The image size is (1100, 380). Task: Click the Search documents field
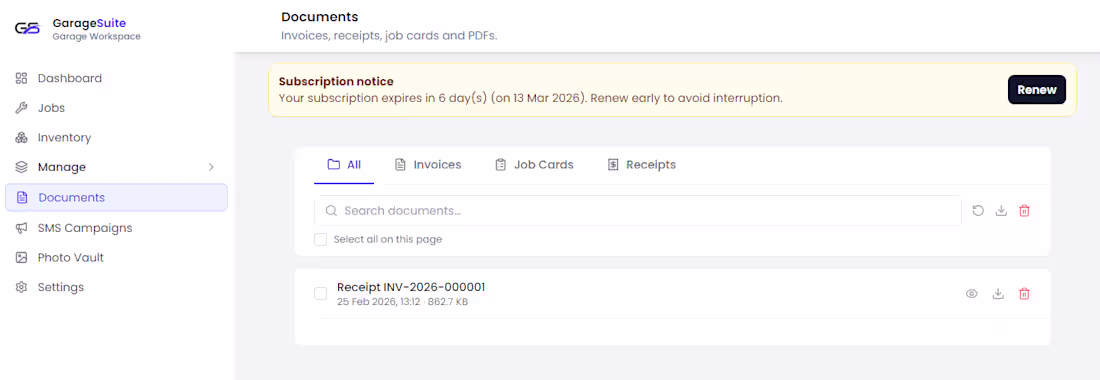coord(638,210)
